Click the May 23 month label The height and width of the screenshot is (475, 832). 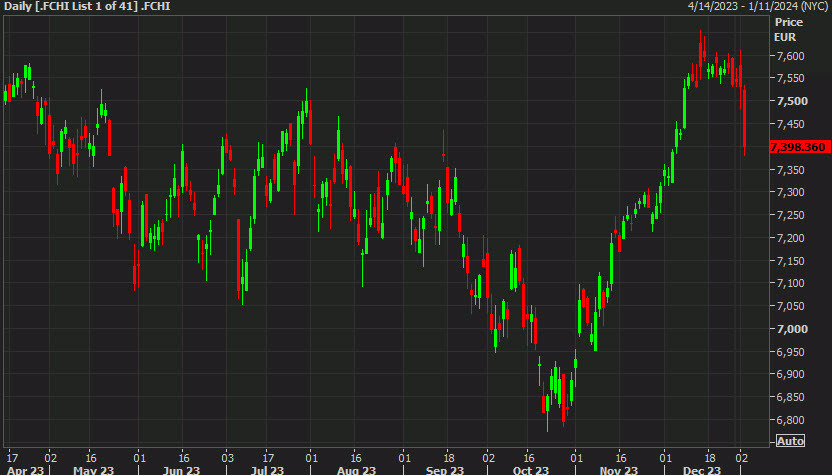[x=93, y=470]
